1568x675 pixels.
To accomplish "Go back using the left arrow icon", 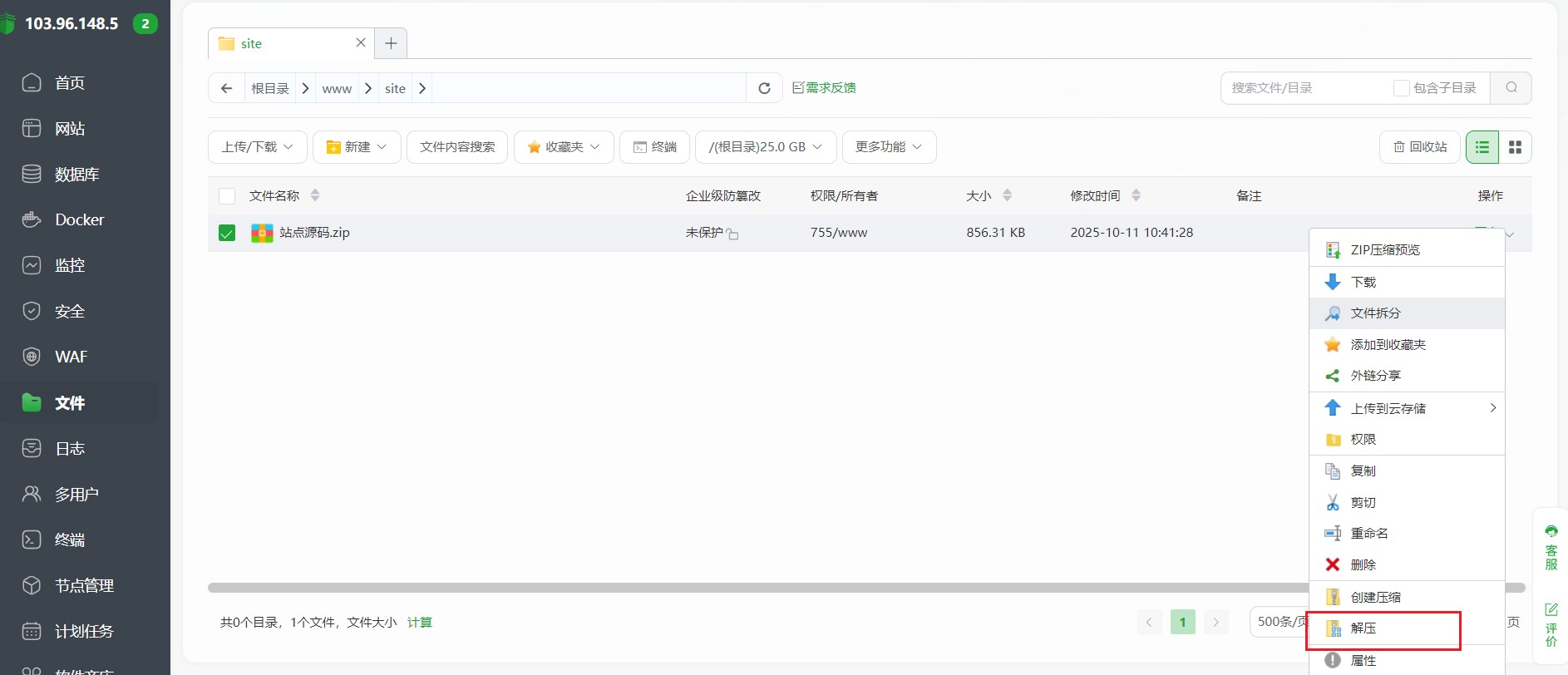I will click(226, 88).
